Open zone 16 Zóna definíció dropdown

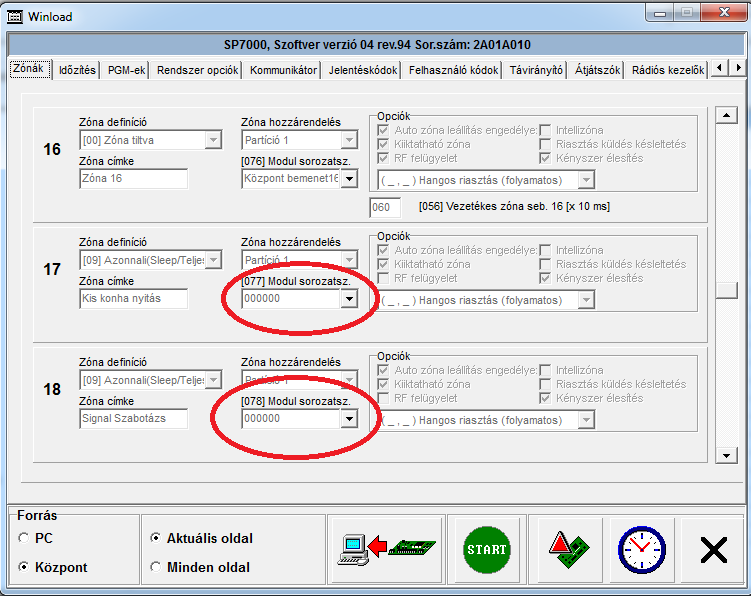tap(213, 140)
